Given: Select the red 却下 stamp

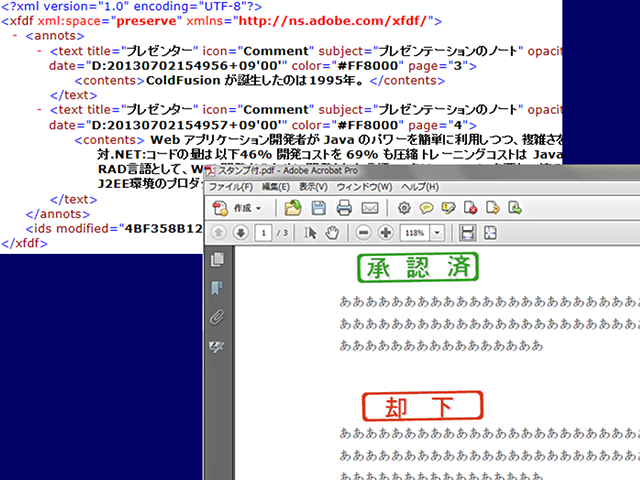Looking at the screenshot, I should 423,406.
